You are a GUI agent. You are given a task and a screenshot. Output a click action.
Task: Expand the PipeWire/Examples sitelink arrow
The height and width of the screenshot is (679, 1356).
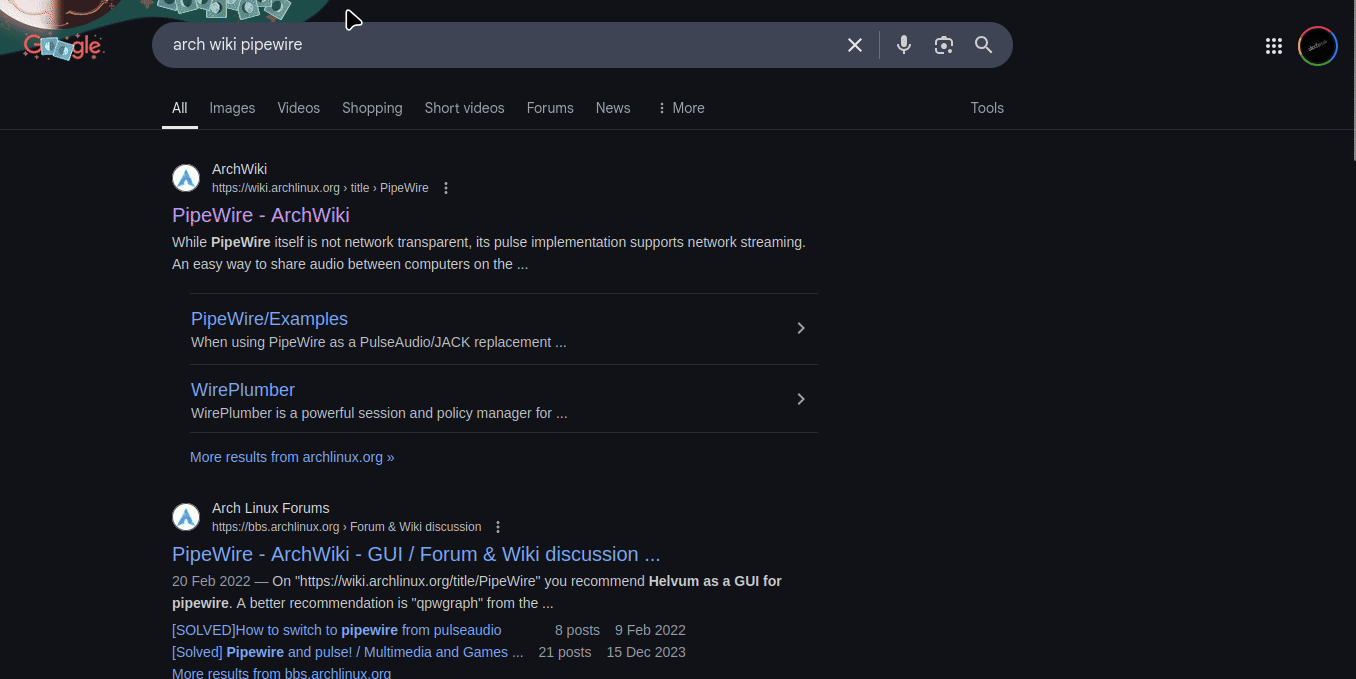coord(801,328)
